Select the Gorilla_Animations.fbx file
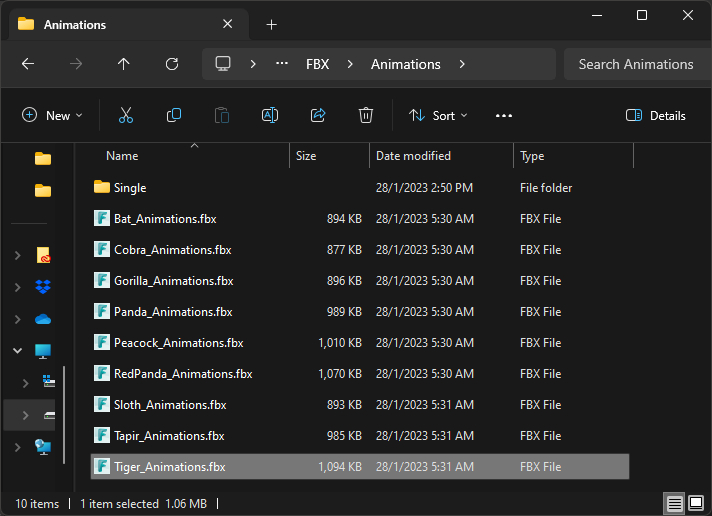 coord(173,281)
